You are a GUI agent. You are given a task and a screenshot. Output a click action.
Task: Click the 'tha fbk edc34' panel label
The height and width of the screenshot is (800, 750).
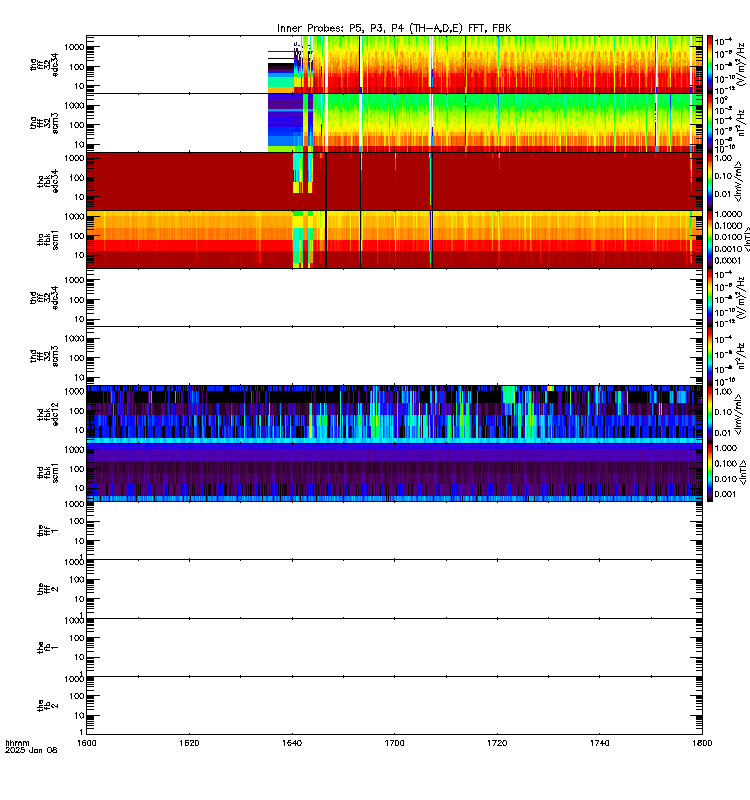(48, 181)
